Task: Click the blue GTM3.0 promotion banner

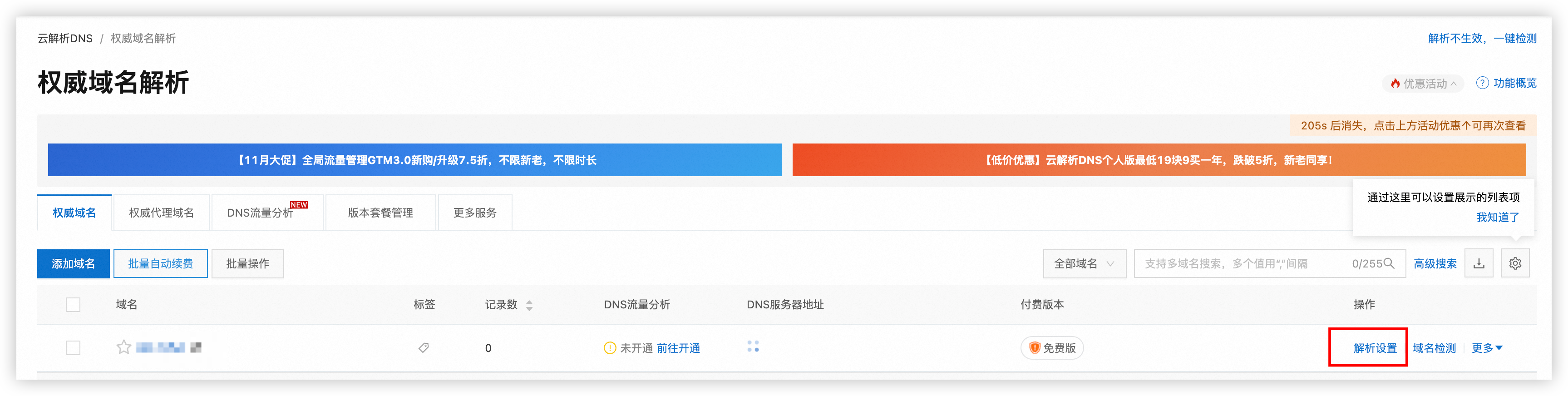Action: coord(414,160)
